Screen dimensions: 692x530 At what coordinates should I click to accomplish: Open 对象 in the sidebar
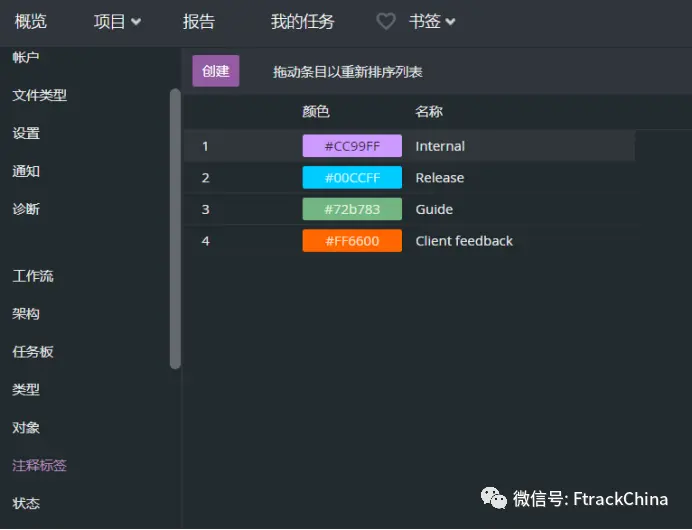click(x=26, y=427)
